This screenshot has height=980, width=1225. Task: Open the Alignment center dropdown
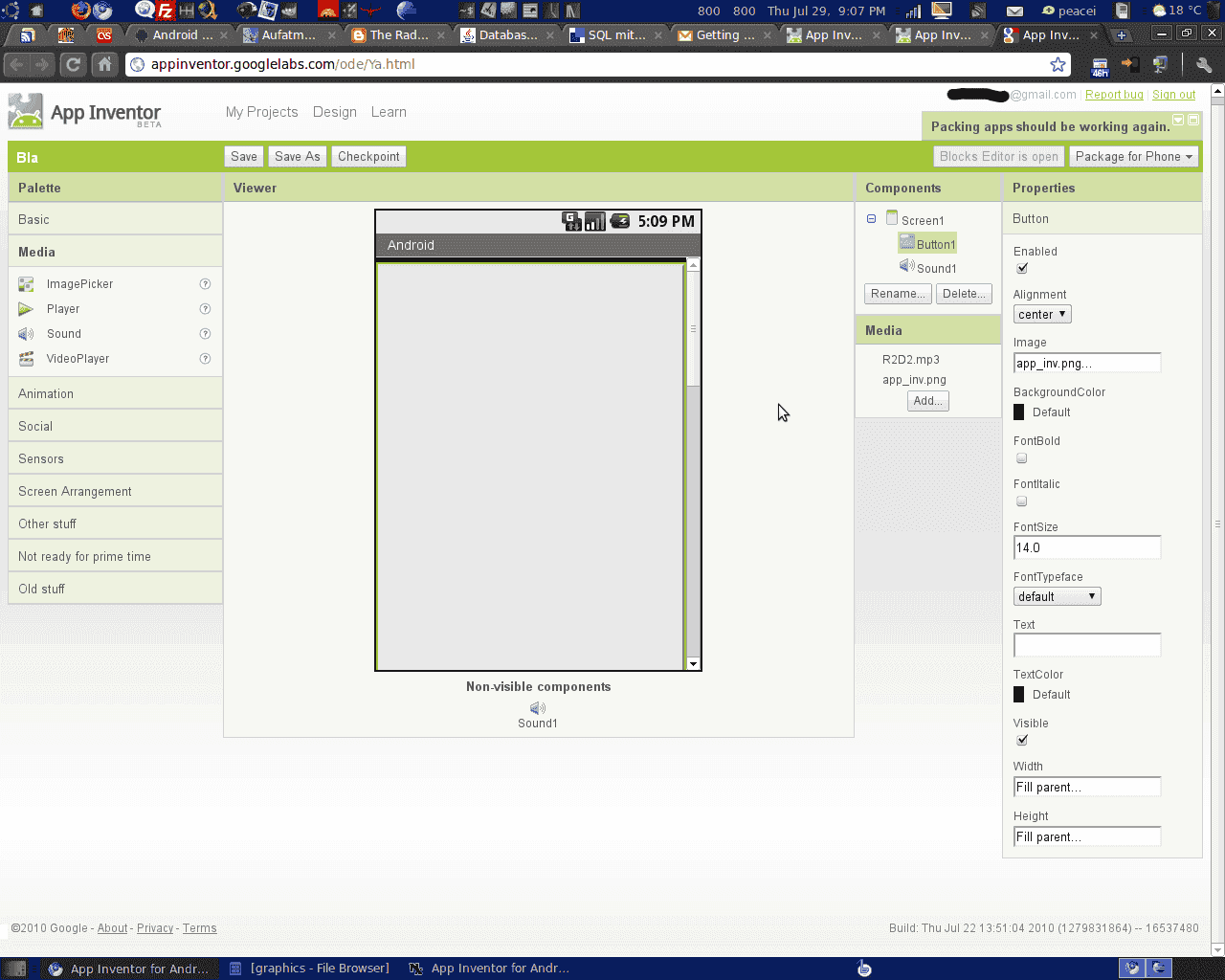point(1042,314)
